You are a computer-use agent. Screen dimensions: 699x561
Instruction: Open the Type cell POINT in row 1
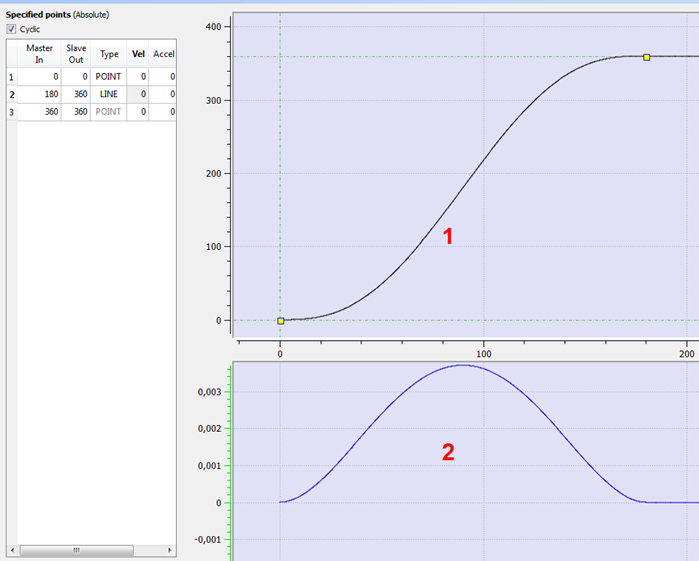pos(108,77)
